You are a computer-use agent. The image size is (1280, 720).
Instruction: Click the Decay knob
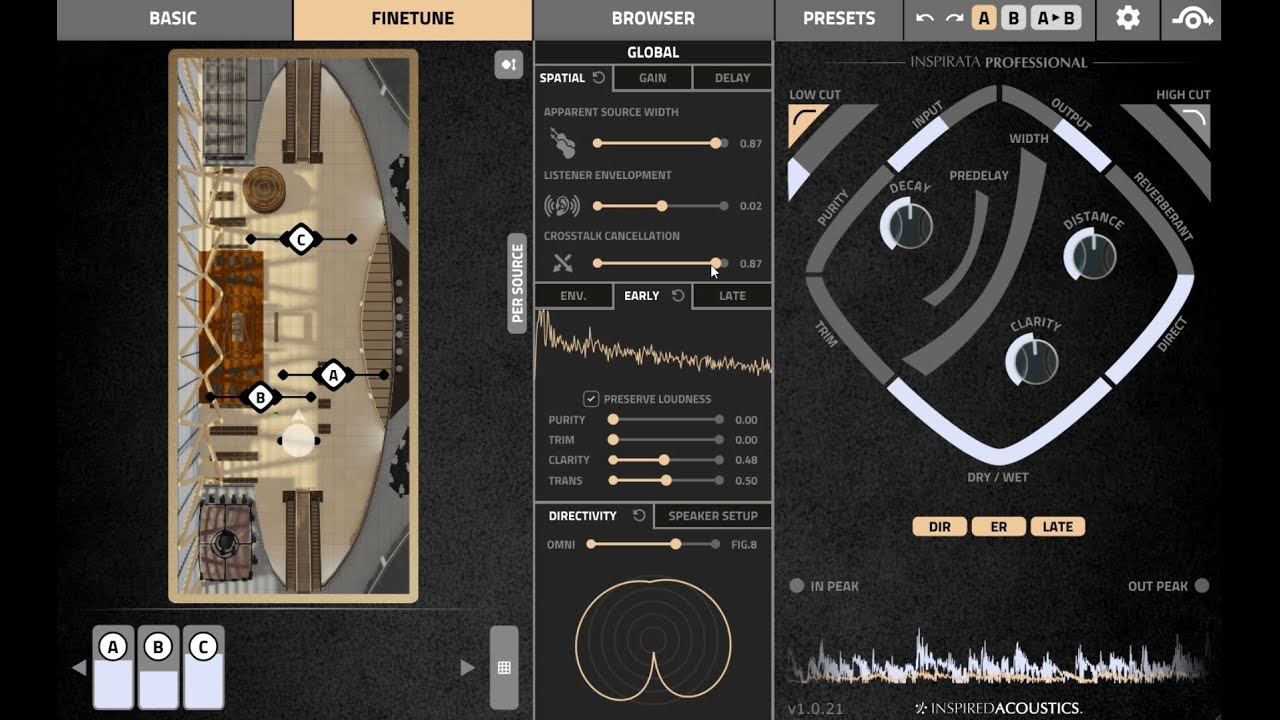point(907,225)
